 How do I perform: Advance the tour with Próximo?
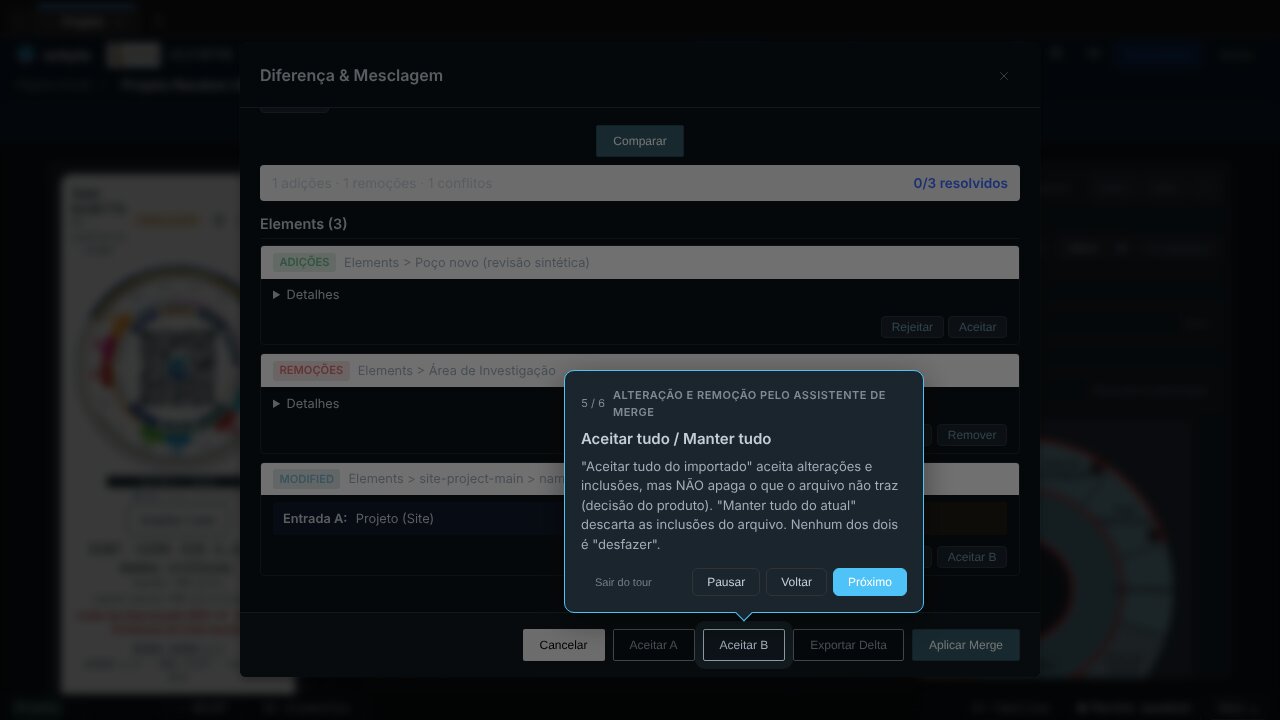click(870, 582)
